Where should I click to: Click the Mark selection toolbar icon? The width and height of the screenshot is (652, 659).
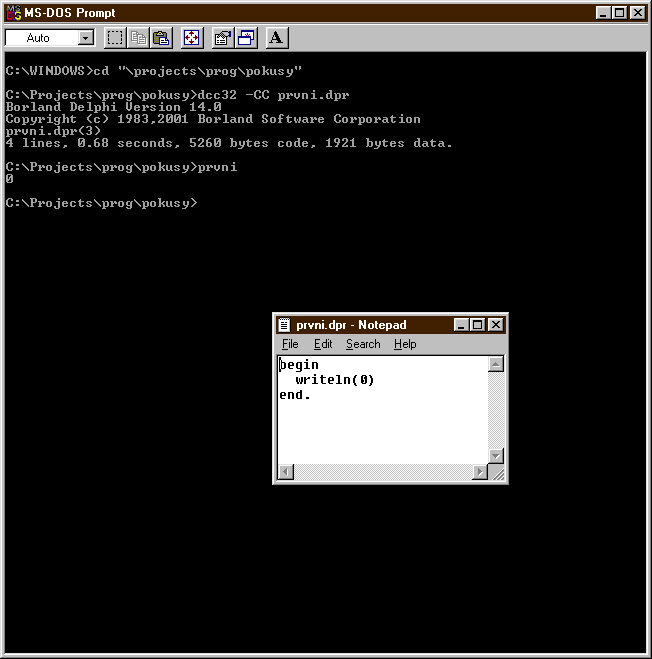(115, 38)
